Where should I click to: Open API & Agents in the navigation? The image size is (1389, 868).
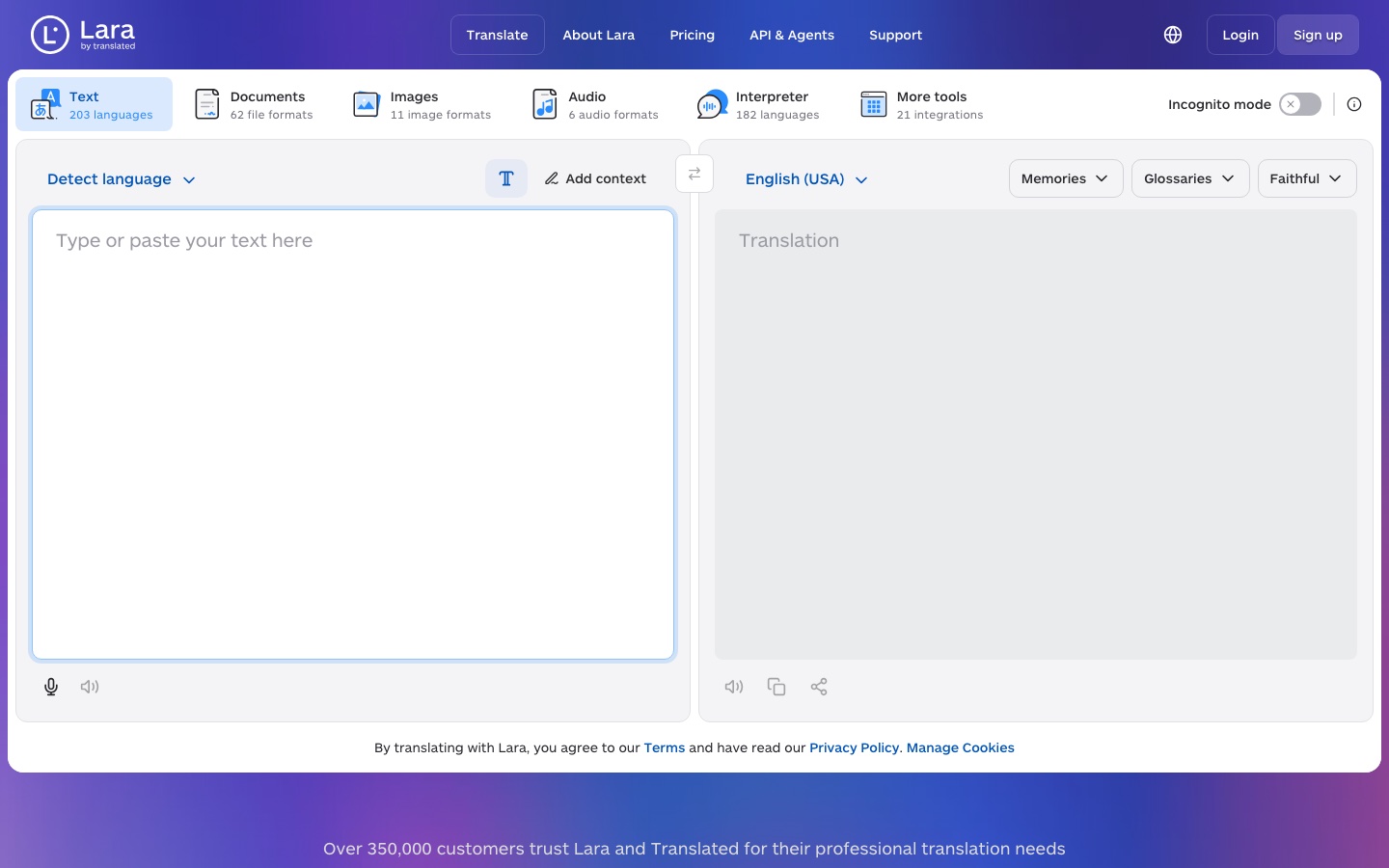(792, 35)
